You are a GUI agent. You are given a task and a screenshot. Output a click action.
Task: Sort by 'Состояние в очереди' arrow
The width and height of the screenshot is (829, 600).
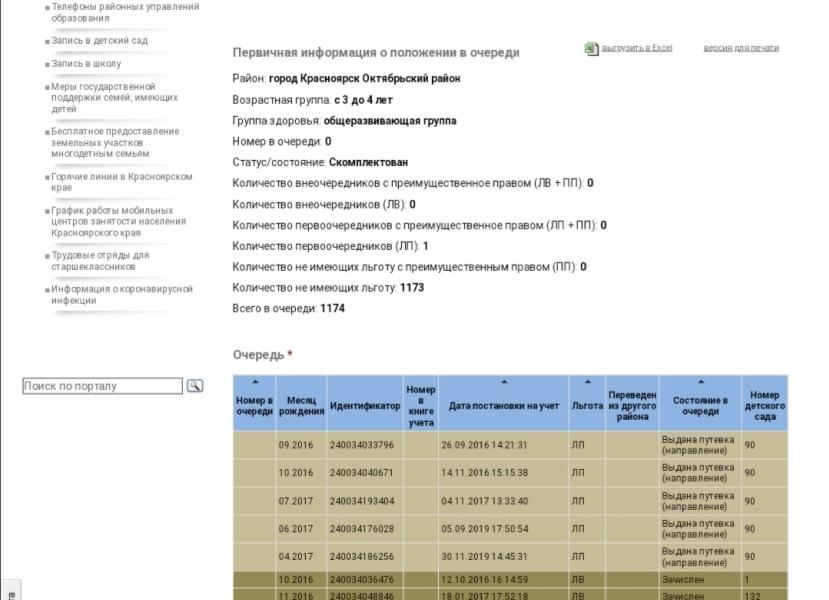point(700,383)
